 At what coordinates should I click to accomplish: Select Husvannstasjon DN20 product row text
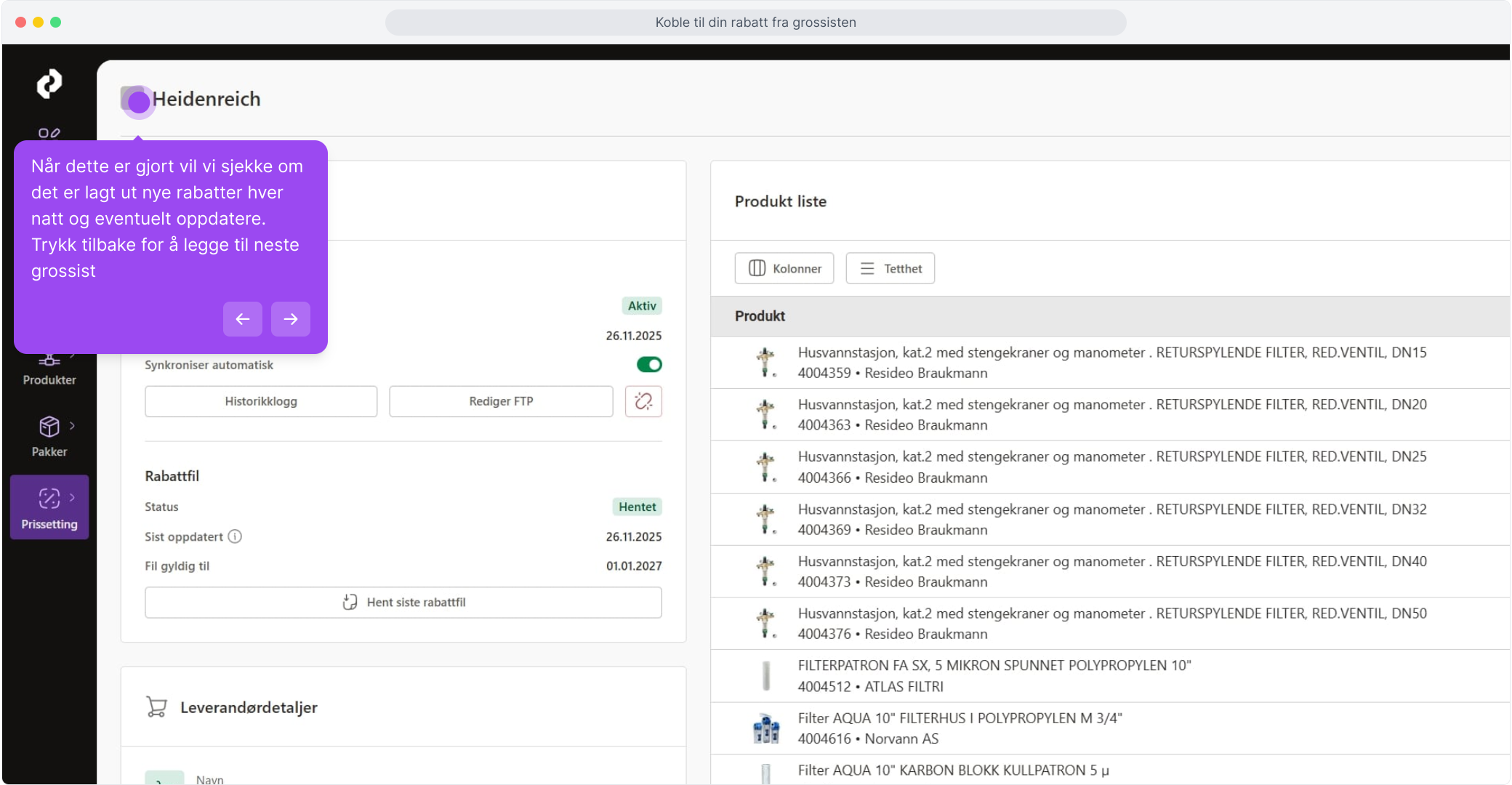(x=1112, y=405)
